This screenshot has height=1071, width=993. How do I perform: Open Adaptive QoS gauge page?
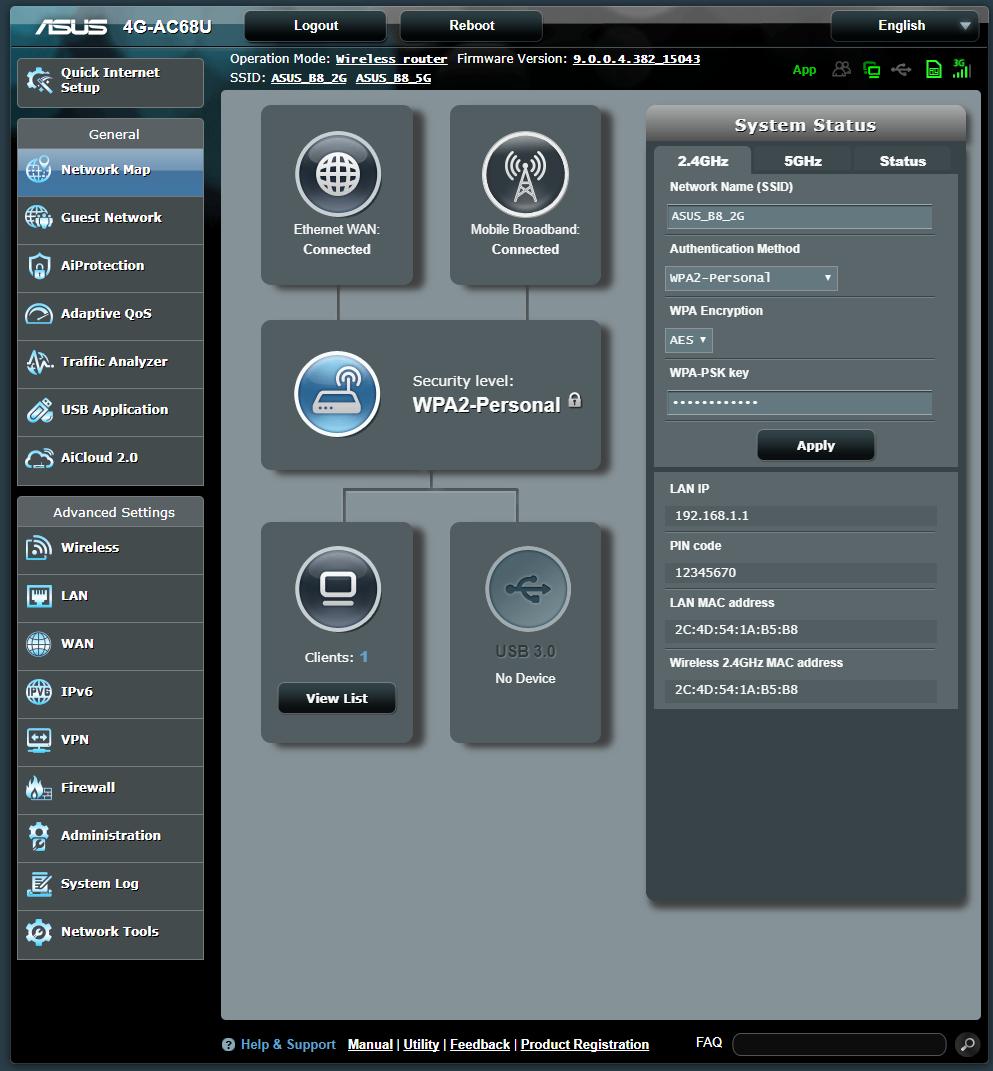(x=111, y=314)
